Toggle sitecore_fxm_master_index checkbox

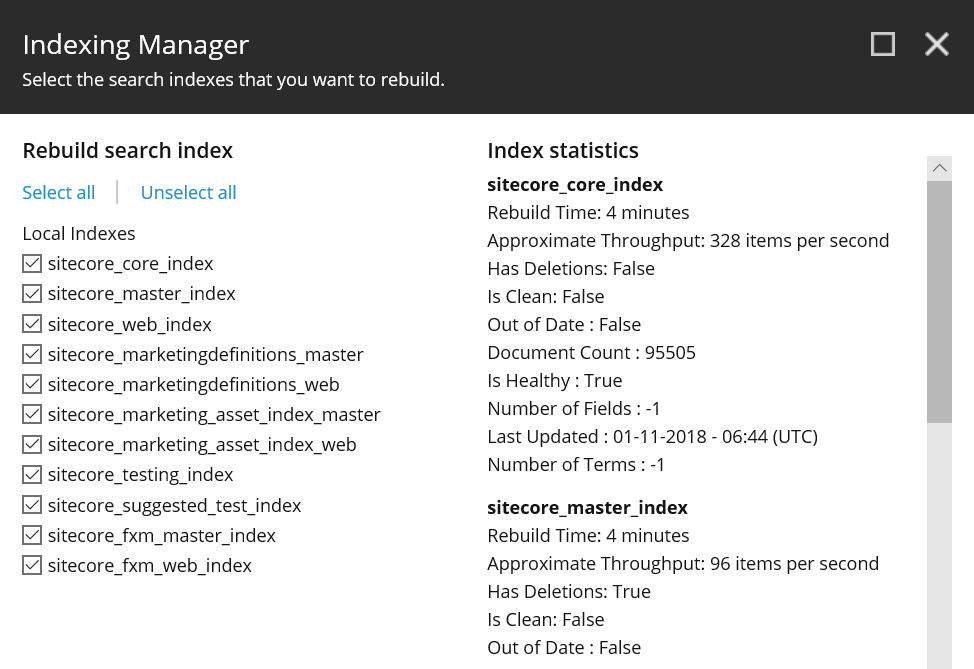pyautogui.click(x=32, y=535)
